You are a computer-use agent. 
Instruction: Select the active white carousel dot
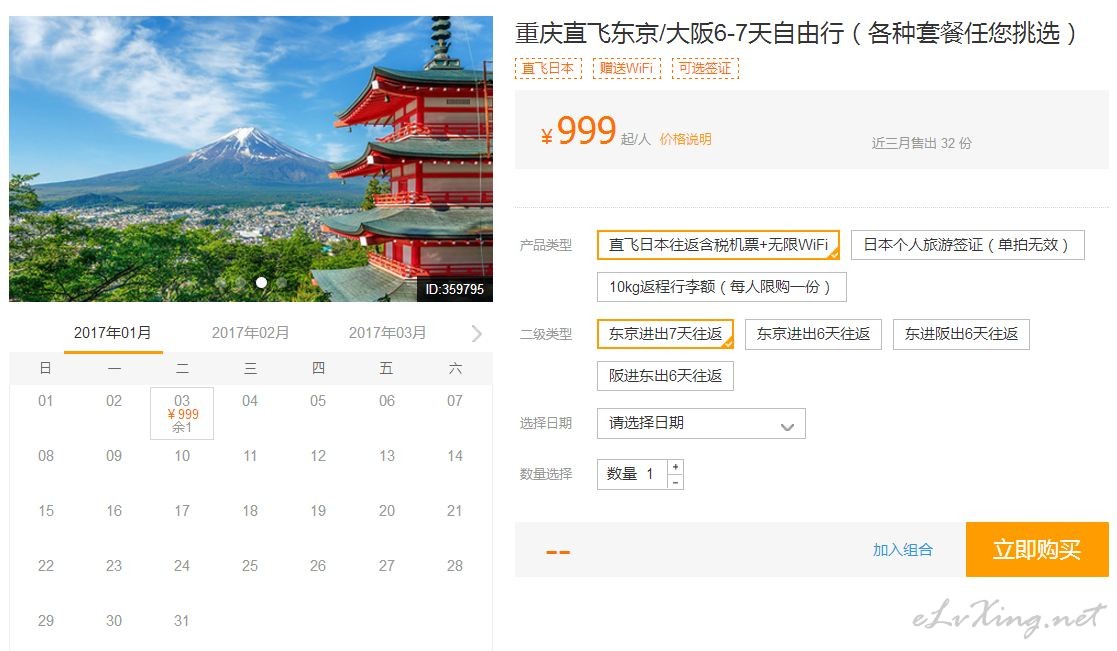tap(261, 283)
